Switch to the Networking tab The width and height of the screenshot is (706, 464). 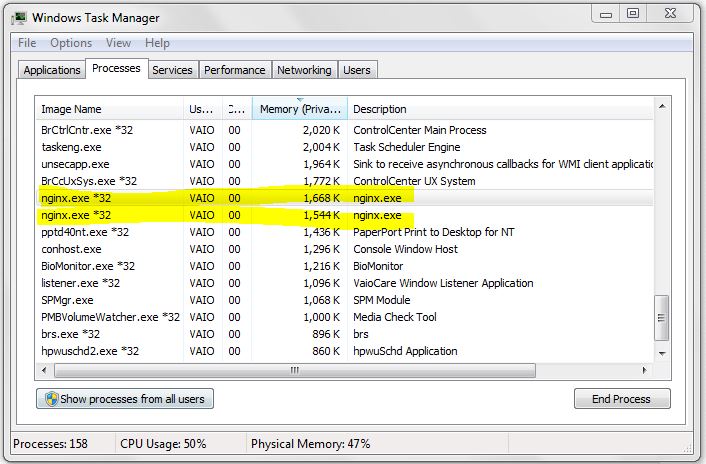[x=304, y=70]
